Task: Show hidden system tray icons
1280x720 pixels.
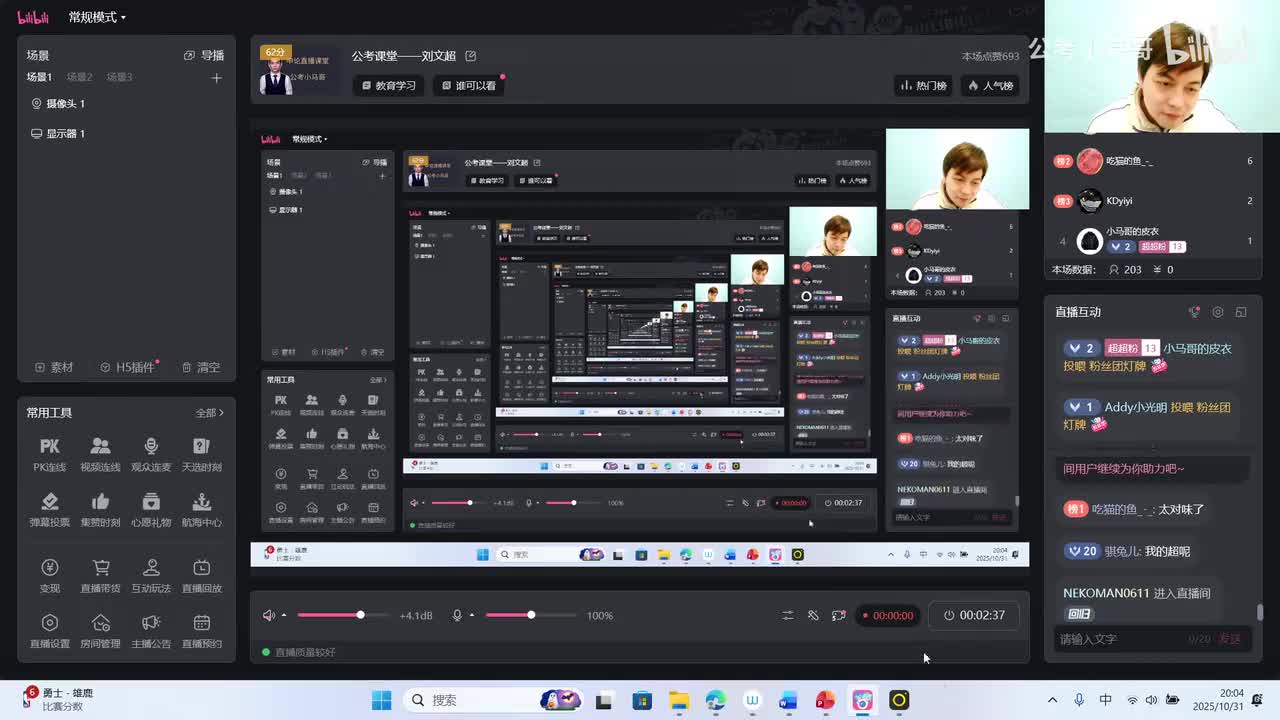Action: [x=1052, y=700]
